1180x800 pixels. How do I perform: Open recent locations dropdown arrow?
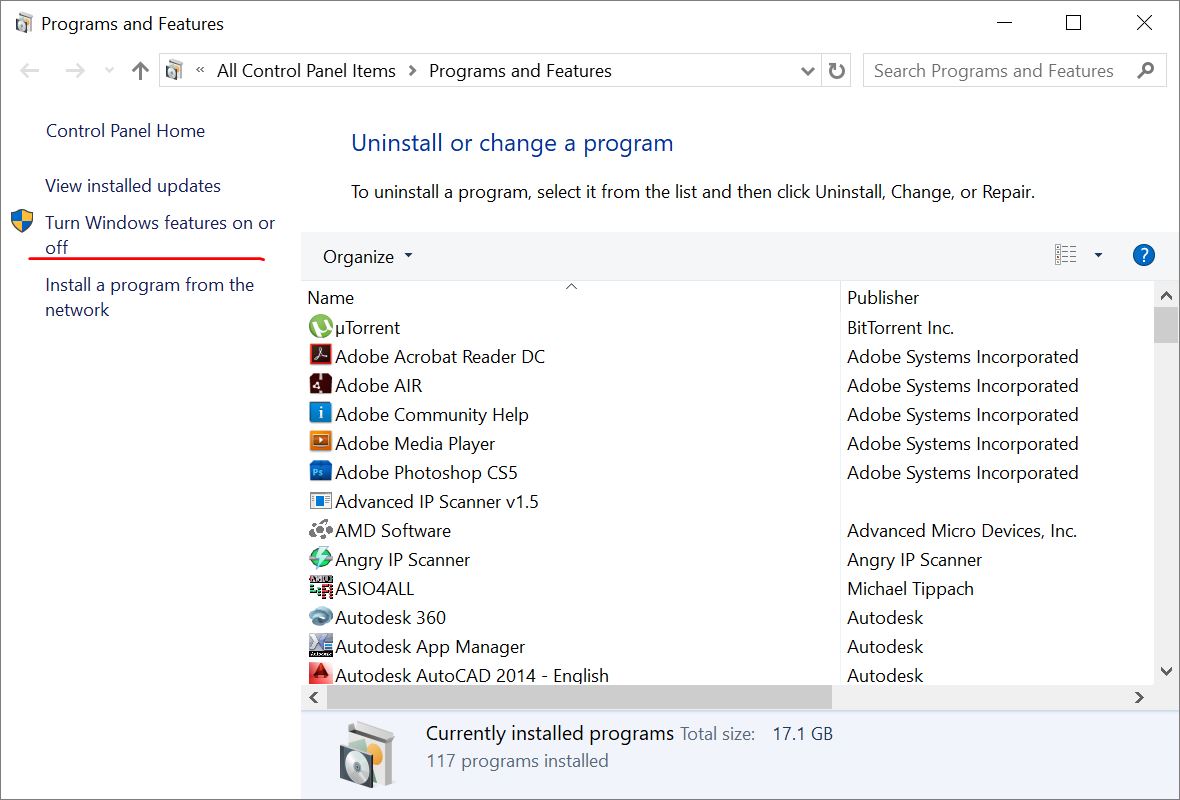click(109, 71)
